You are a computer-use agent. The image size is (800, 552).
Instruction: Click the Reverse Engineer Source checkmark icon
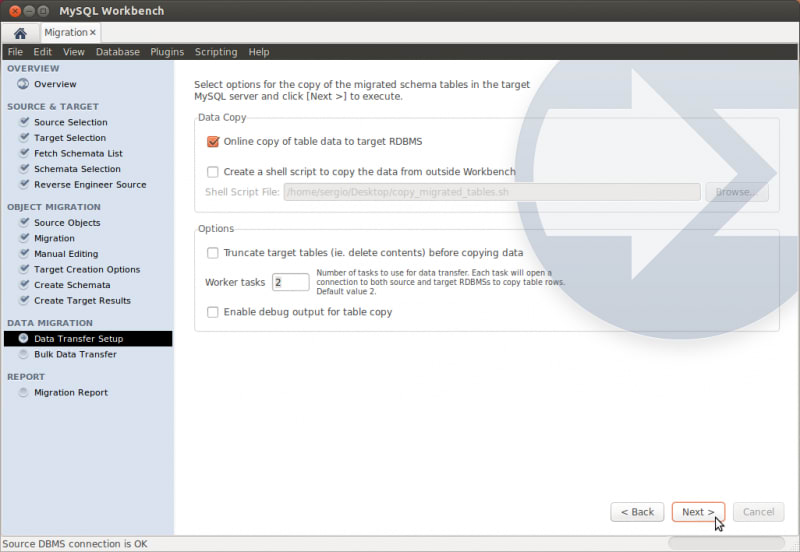(x=24, y=184)
